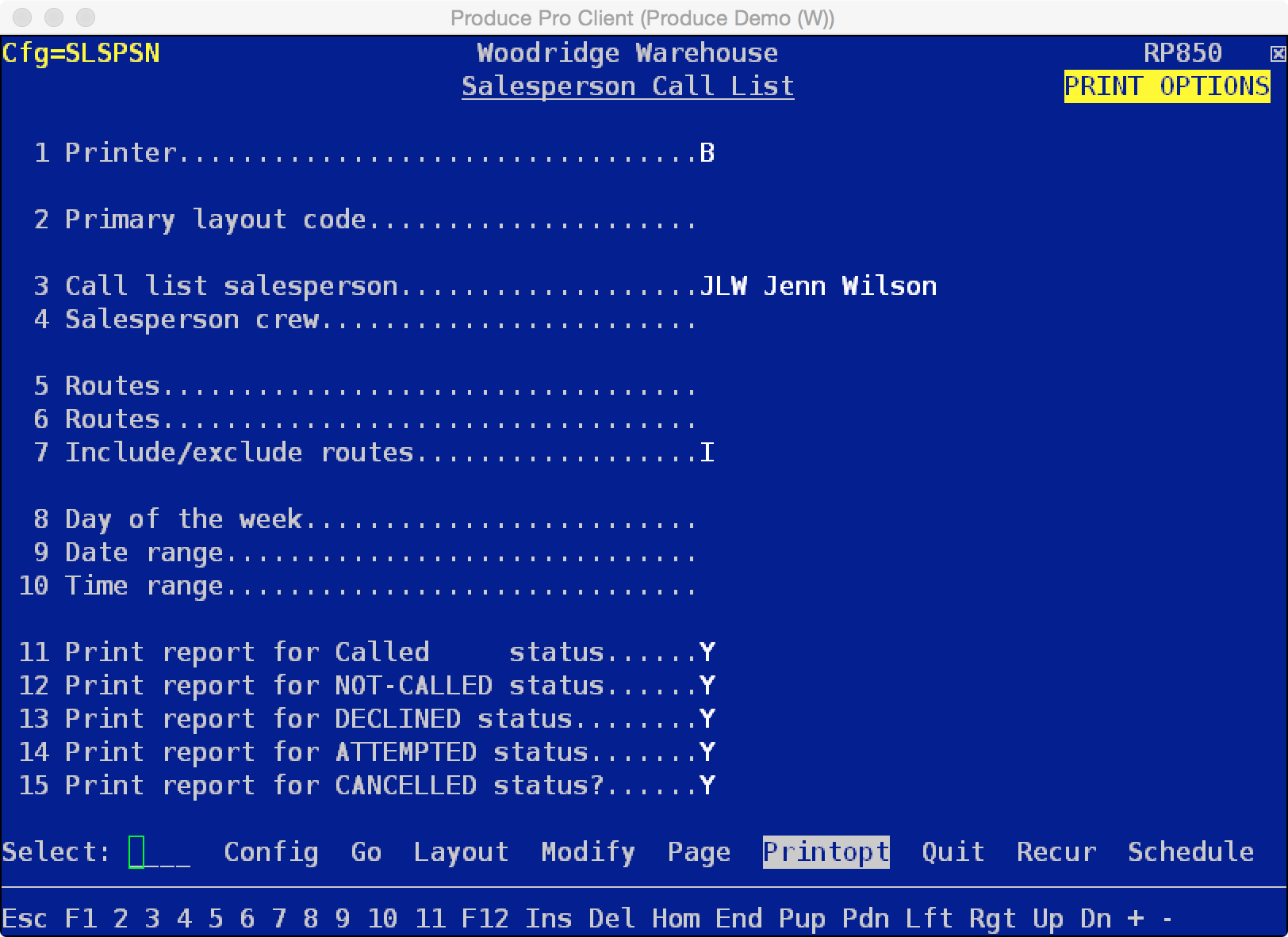Activate the highlighted Printopt option

click(x=826, y=852)
